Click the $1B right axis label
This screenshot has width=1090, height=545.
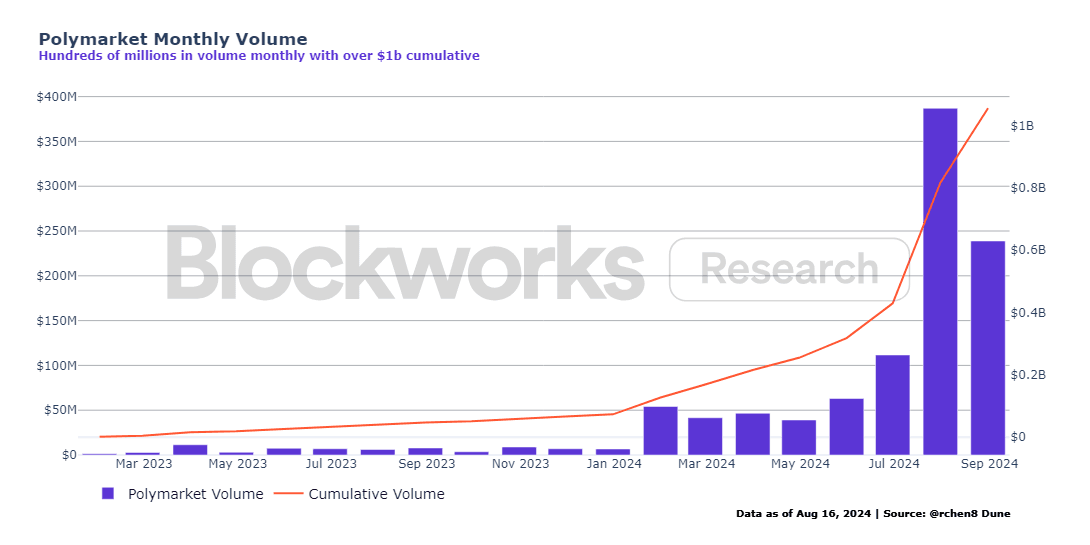[x=1022, y=126]
